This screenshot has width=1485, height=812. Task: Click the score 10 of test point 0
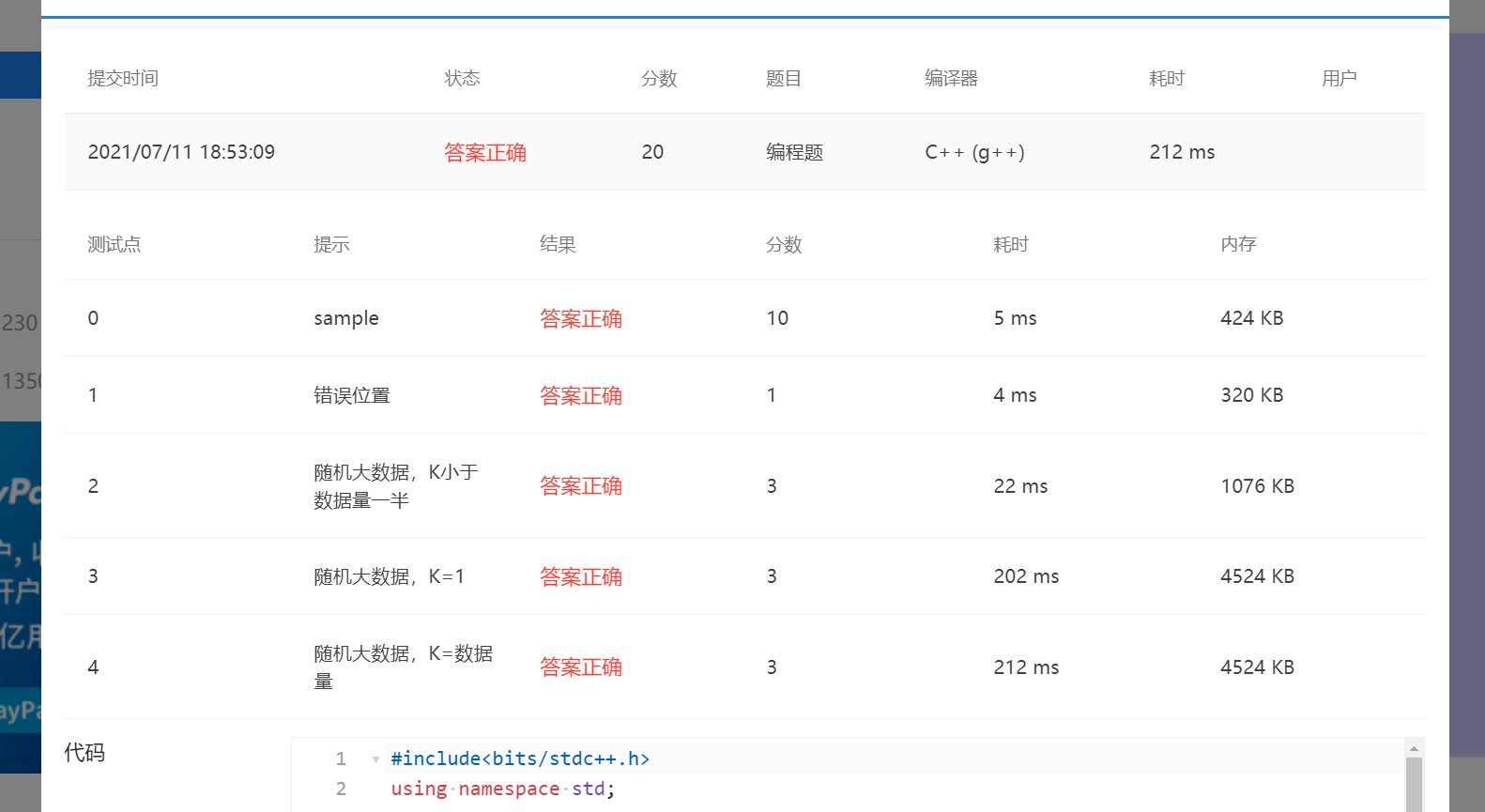pyautogui.click(x=777, y=318)
